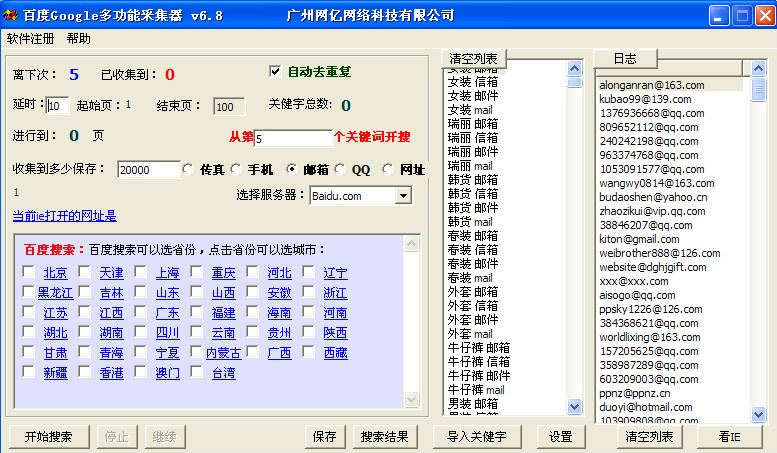777x453 pixels.
Task: Select duoyi@hotmail.com log entry
Action: pyautogui.click(x=646, y=407)
